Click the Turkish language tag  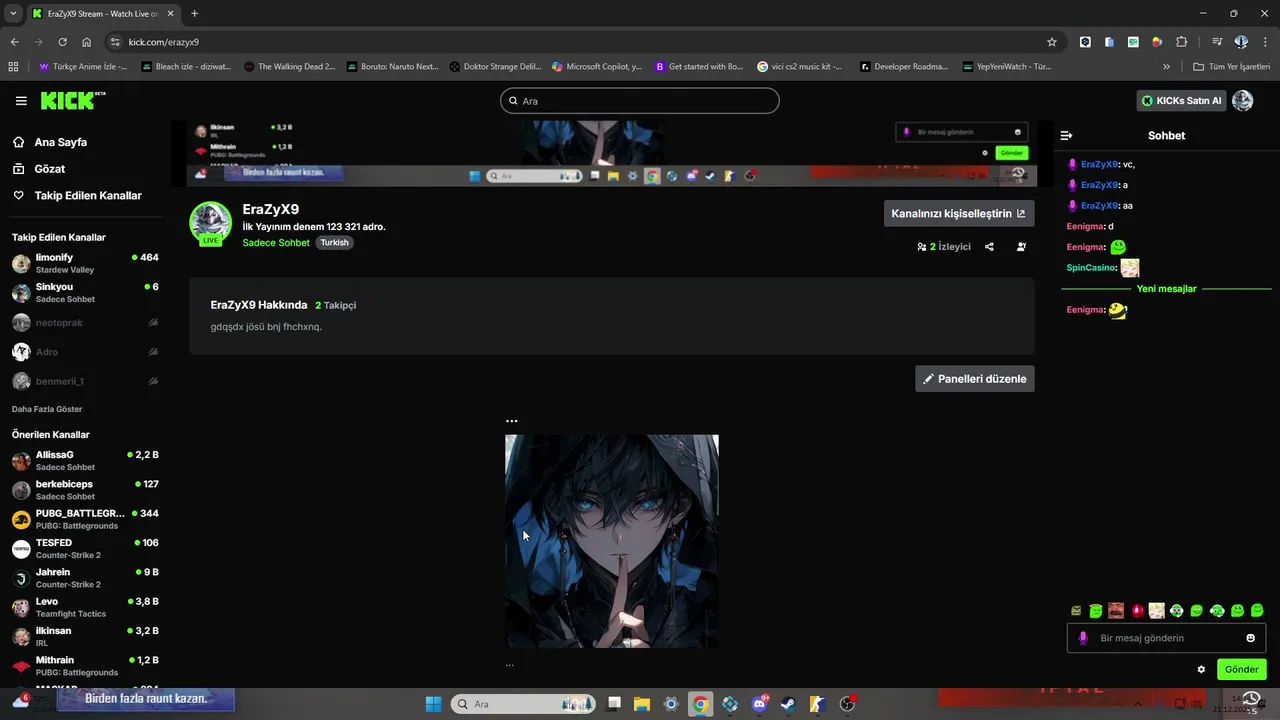(x=334, y=243)
